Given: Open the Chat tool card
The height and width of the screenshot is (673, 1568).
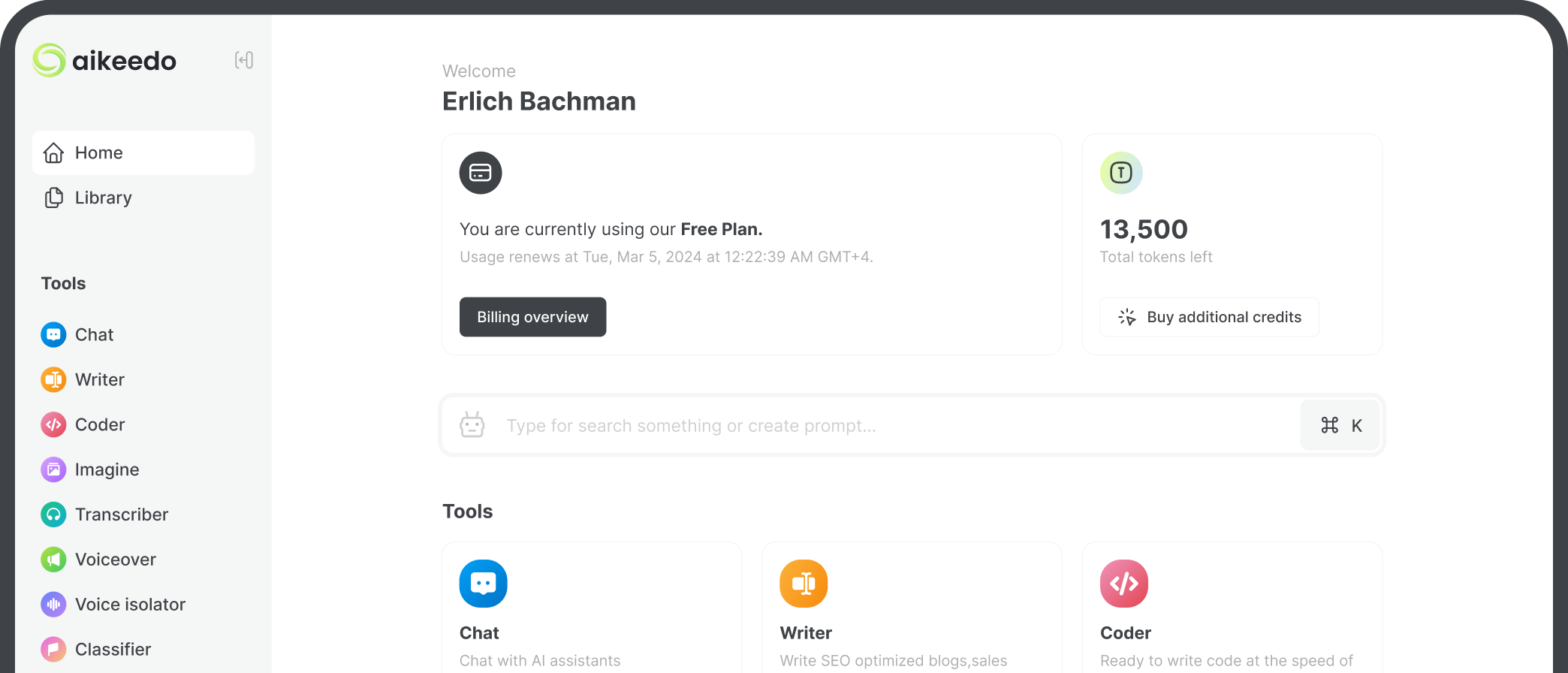Looking at the screenshot, I should [592, 608].
